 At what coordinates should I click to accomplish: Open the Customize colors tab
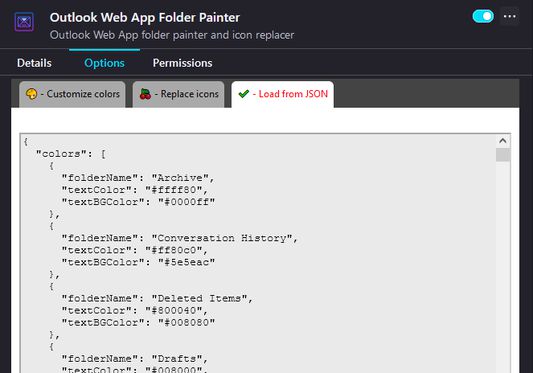[72, 94]
